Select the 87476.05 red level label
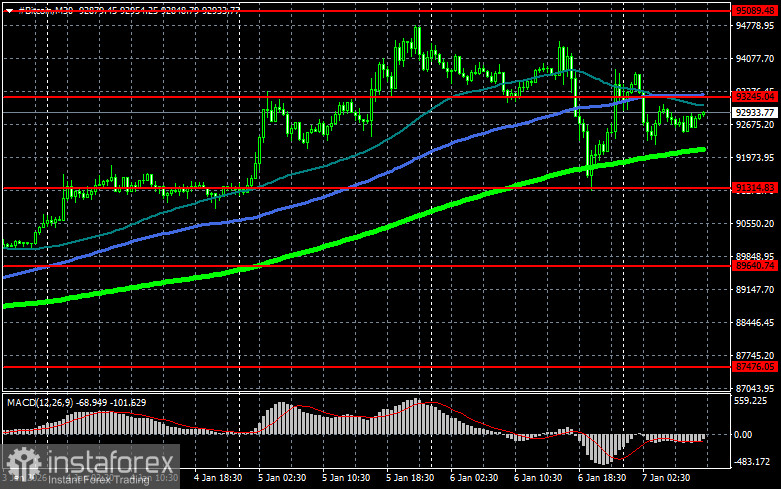Image resolution: width=781 pixels, height=489 pixels. click(x=755, y=367)
